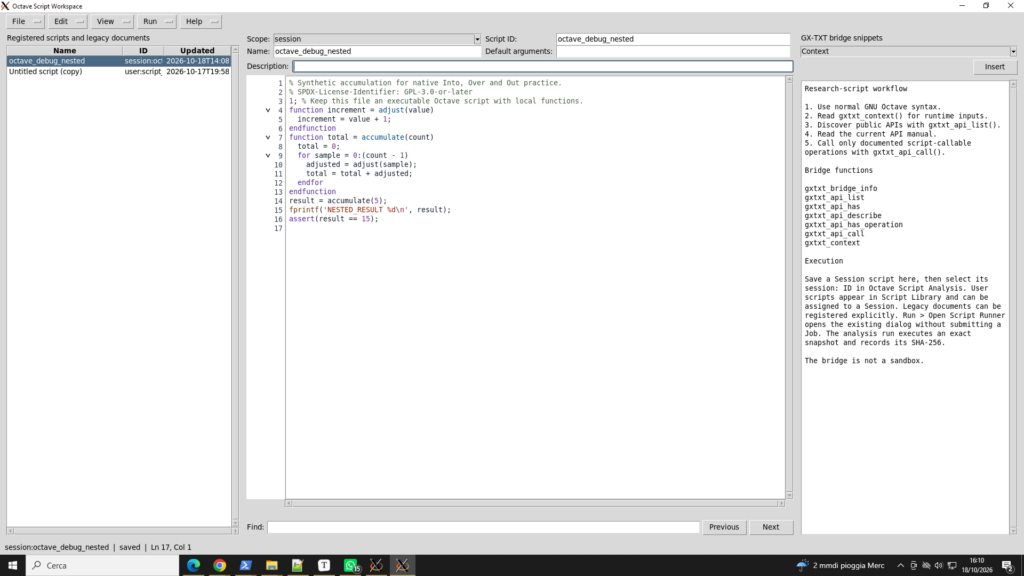Open the Windows Start menu

12,566
